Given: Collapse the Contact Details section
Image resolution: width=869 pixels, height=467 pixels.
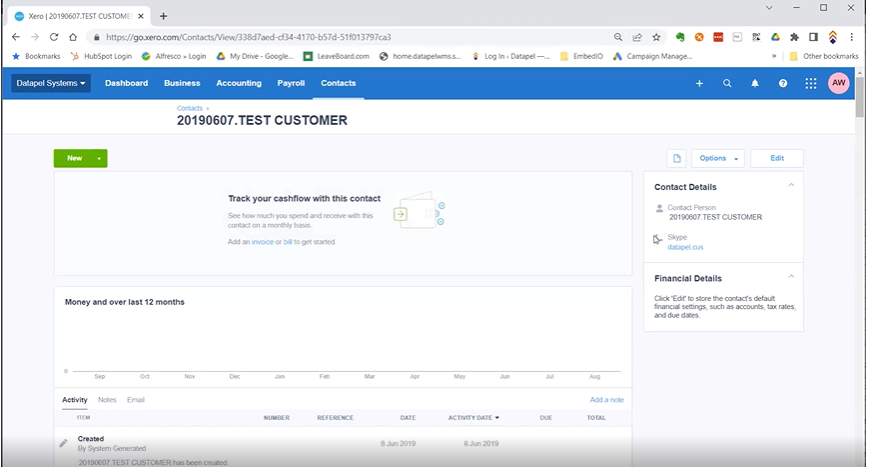Looking at the screenshot, I should point(791,185).
